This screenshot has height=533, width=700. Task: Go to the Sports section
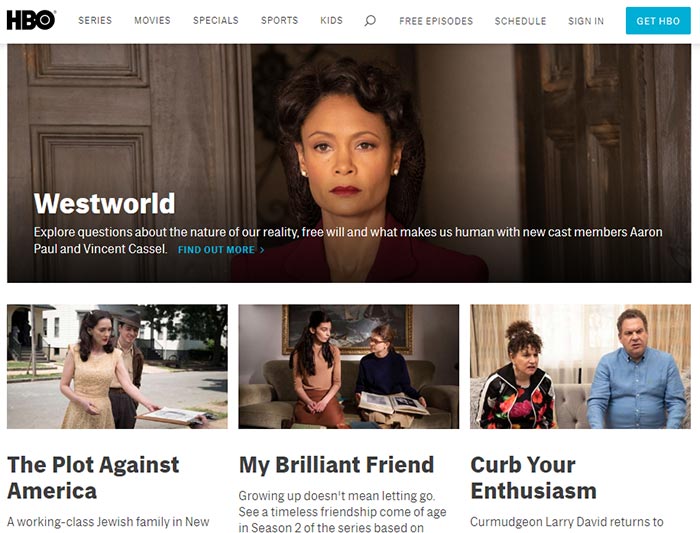tap(279, 21)
